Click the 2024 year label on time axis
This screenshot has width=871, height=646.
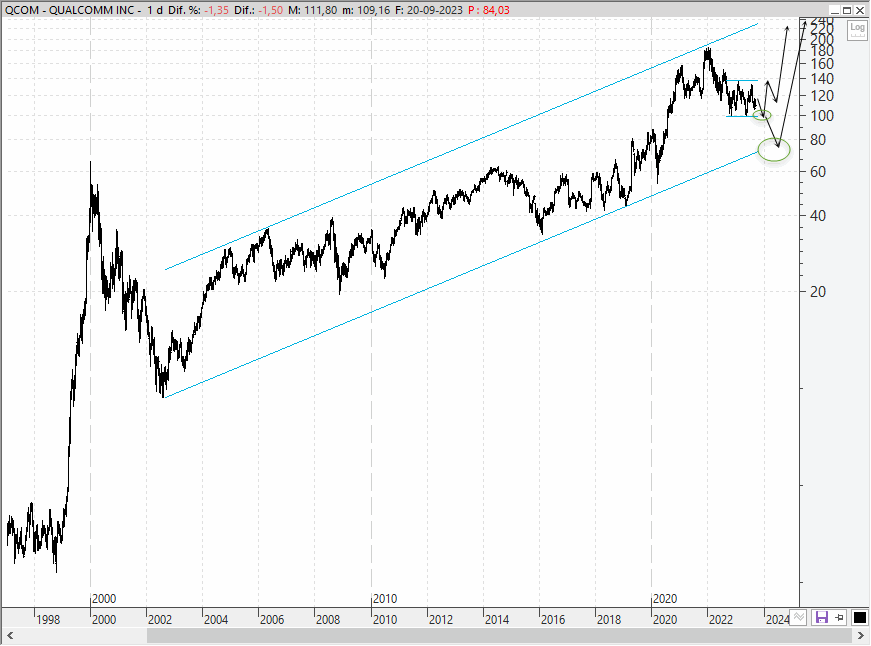click(x=777, y=619)
